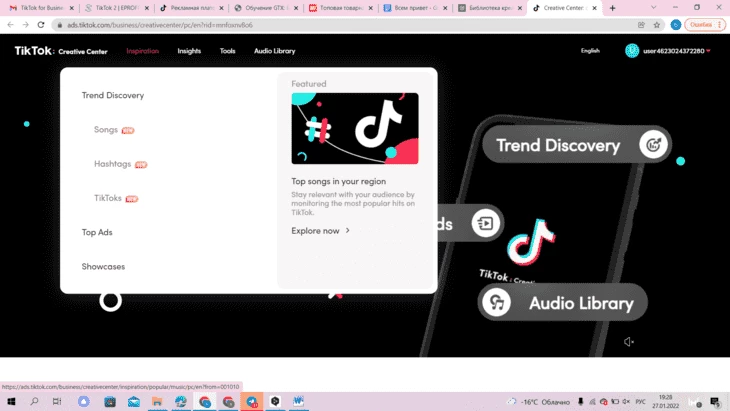This screenshot has width=730, height=411.
Task: Click the Audio Library music-note icon
Action: pos(496,303)
